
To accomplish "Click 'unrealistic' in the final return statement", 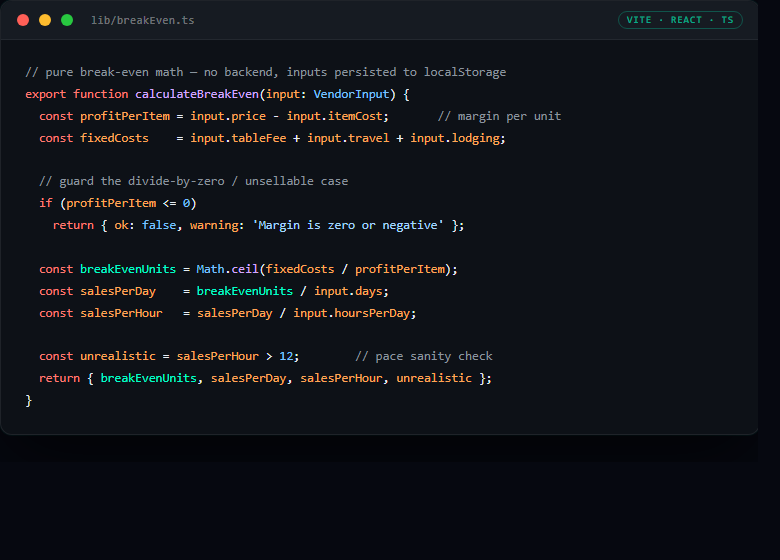I will pyautogui.click(x=434, y=378).
